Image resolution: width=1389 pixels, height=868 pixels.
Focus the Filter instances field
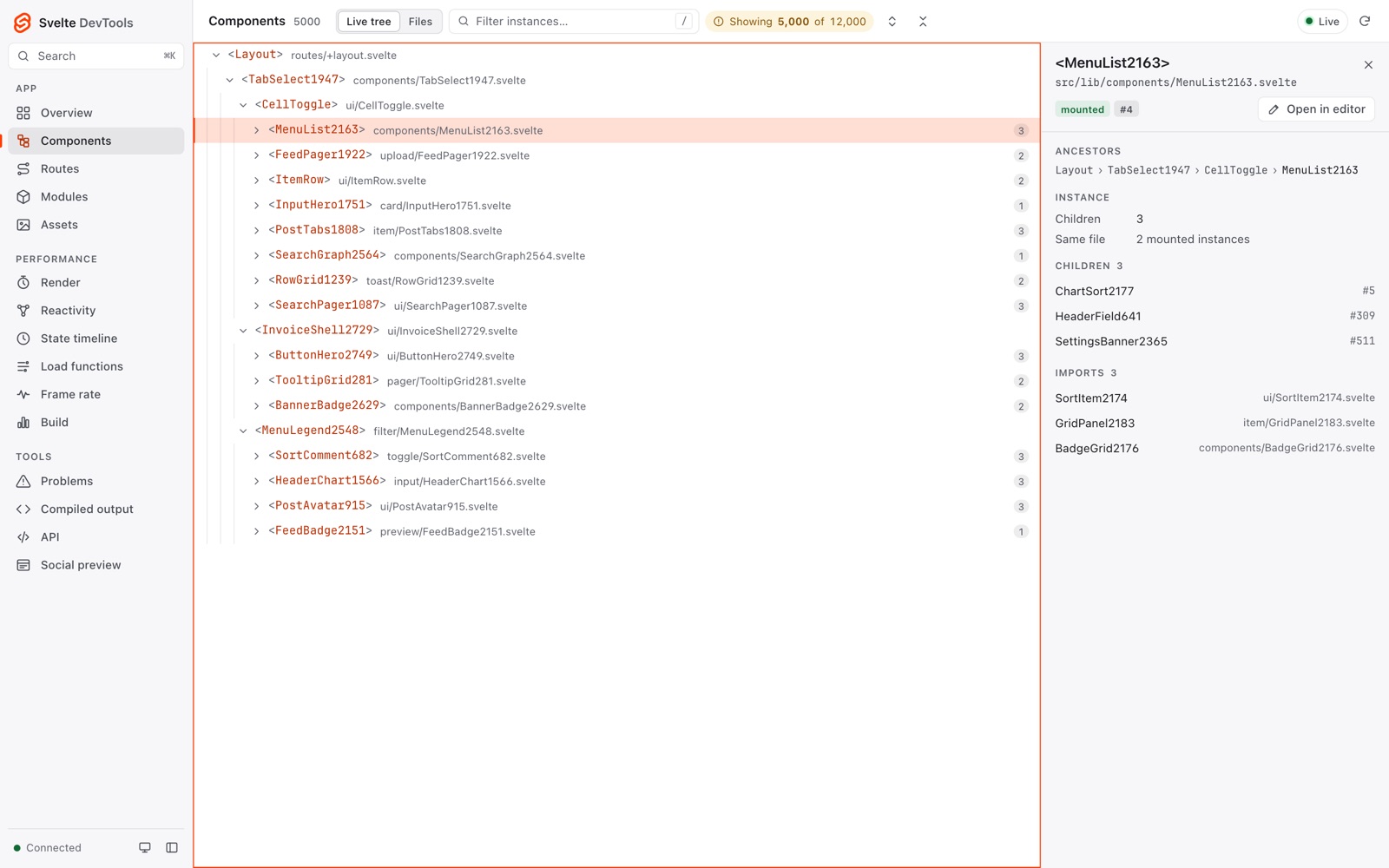[574, 21]
